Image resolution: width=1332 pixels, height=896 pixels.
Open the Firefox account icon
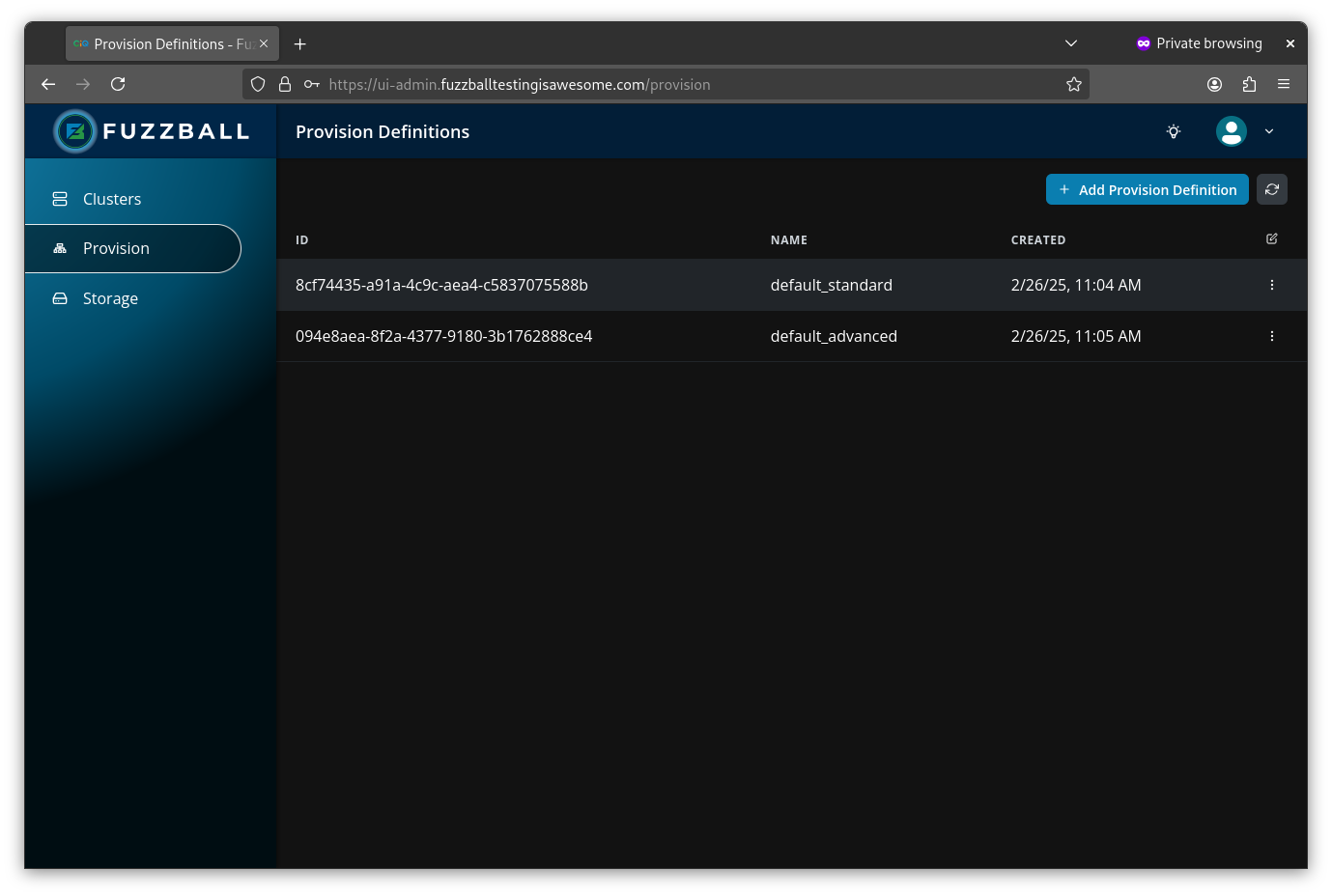coord(1214,84)
